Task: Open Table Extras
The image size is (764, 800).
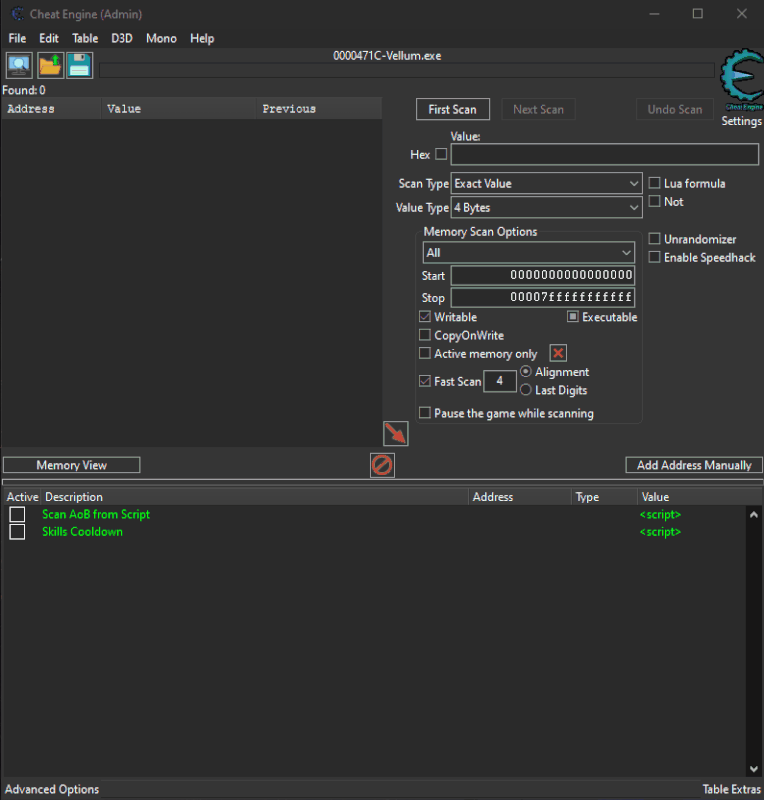Action: coord(731,789)
